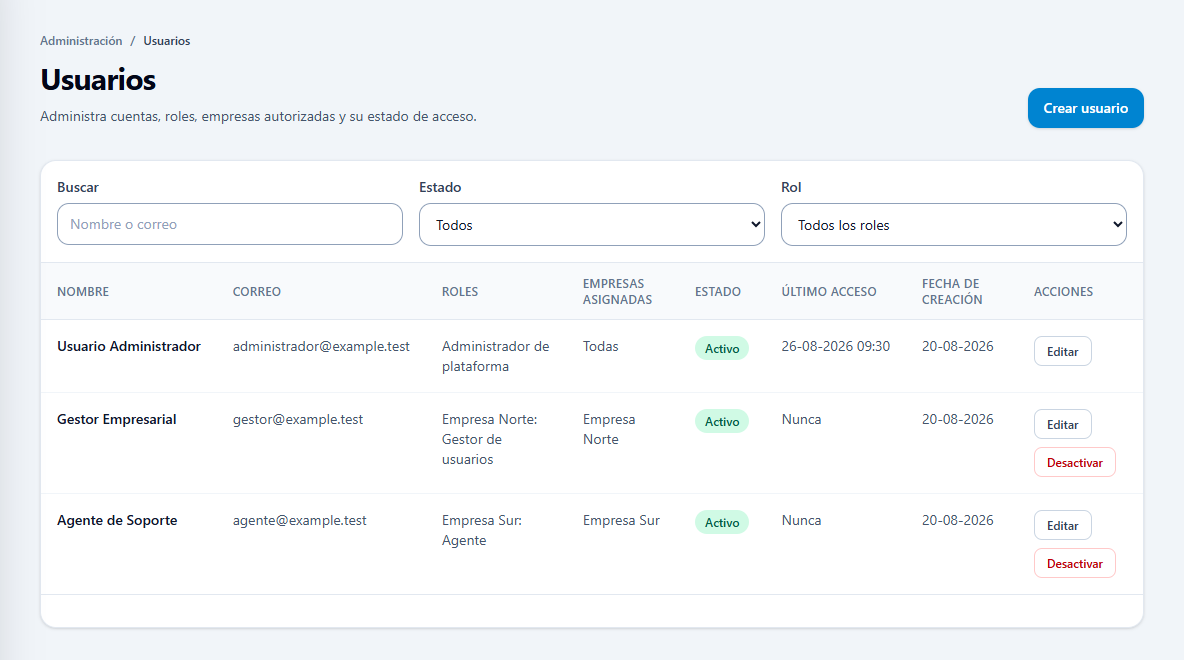Screen dimensions: 1184x660
Task: Click creation date of Gestor Empresarial
Action: tap(957, 419)
